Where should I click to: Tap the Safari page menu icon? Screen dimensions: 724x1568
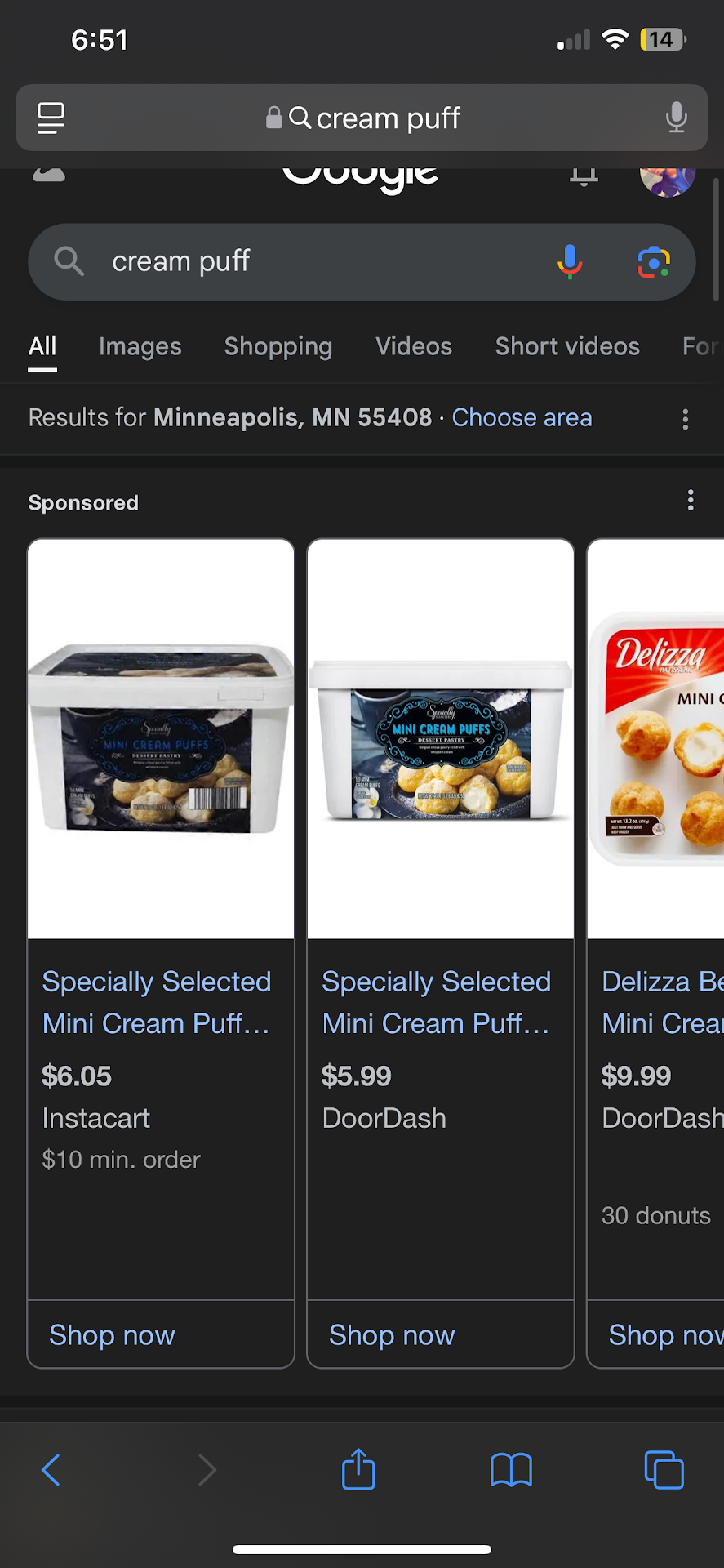pyautogui.click(x=51, y=118)
